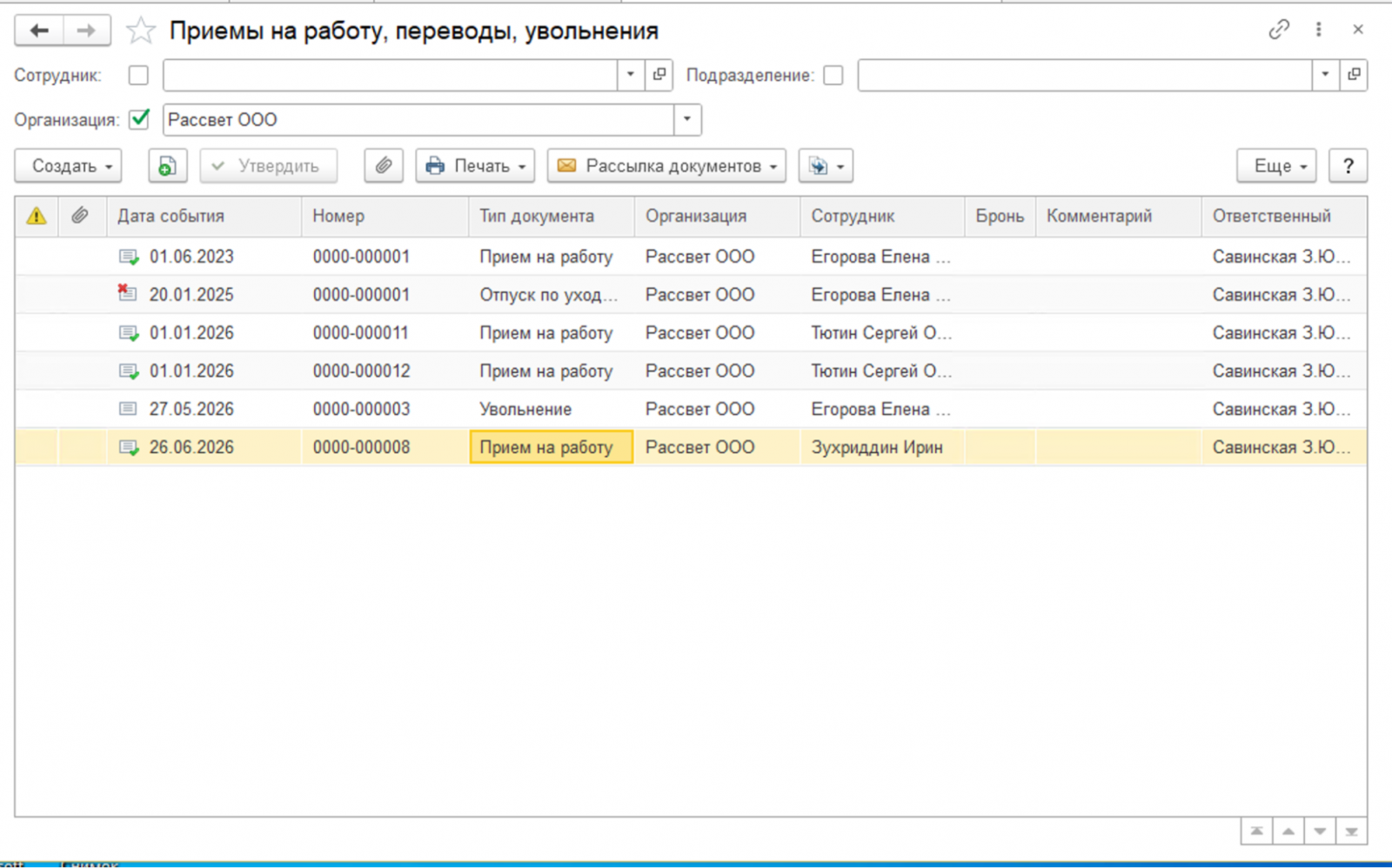Select the row dated 01.06.2023
The width and height of the screenshot is (1392, 868).
tap(691, 257)
